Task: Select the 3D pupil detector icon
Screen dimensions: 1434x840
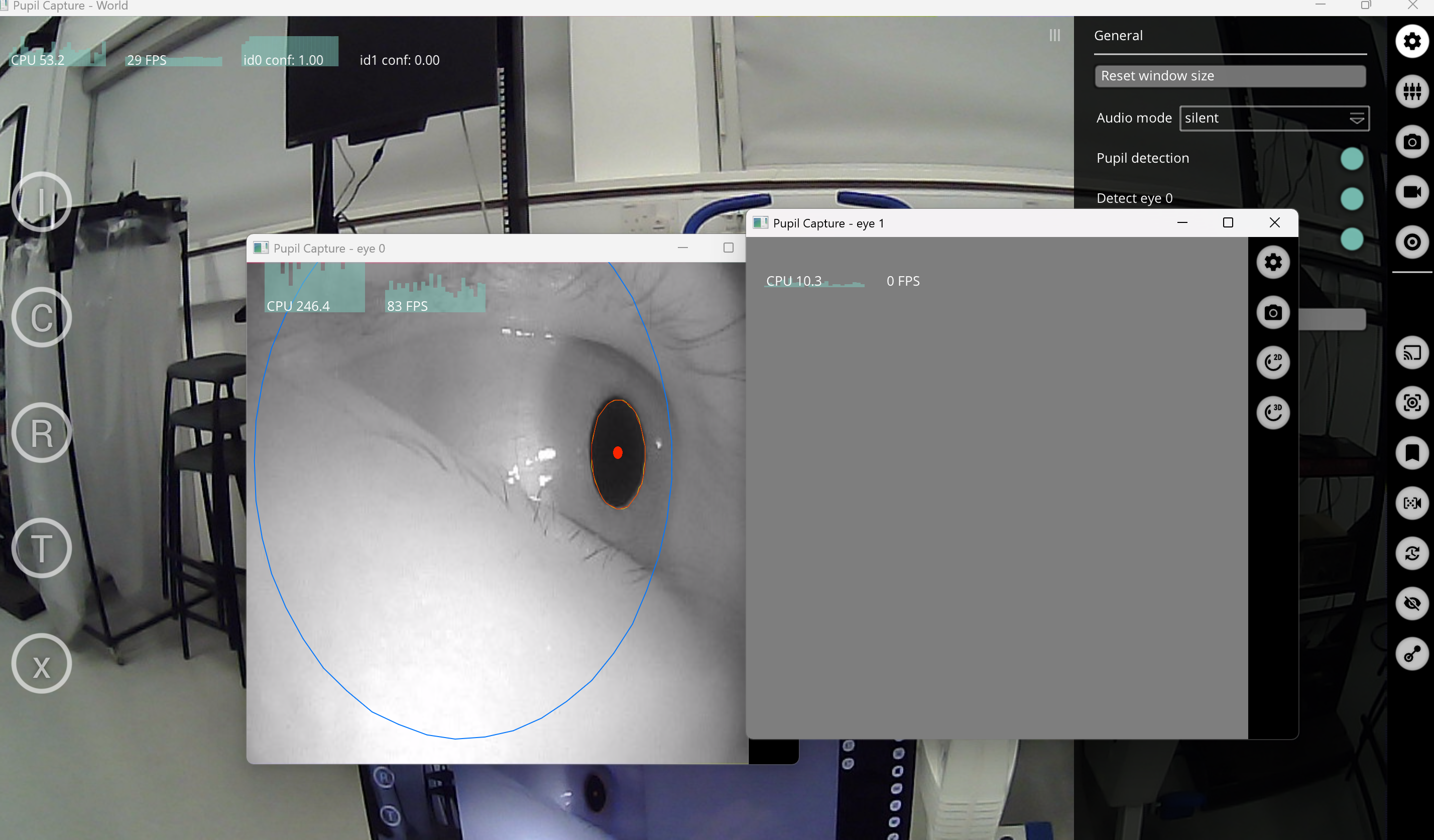Action: (1273, 413)
